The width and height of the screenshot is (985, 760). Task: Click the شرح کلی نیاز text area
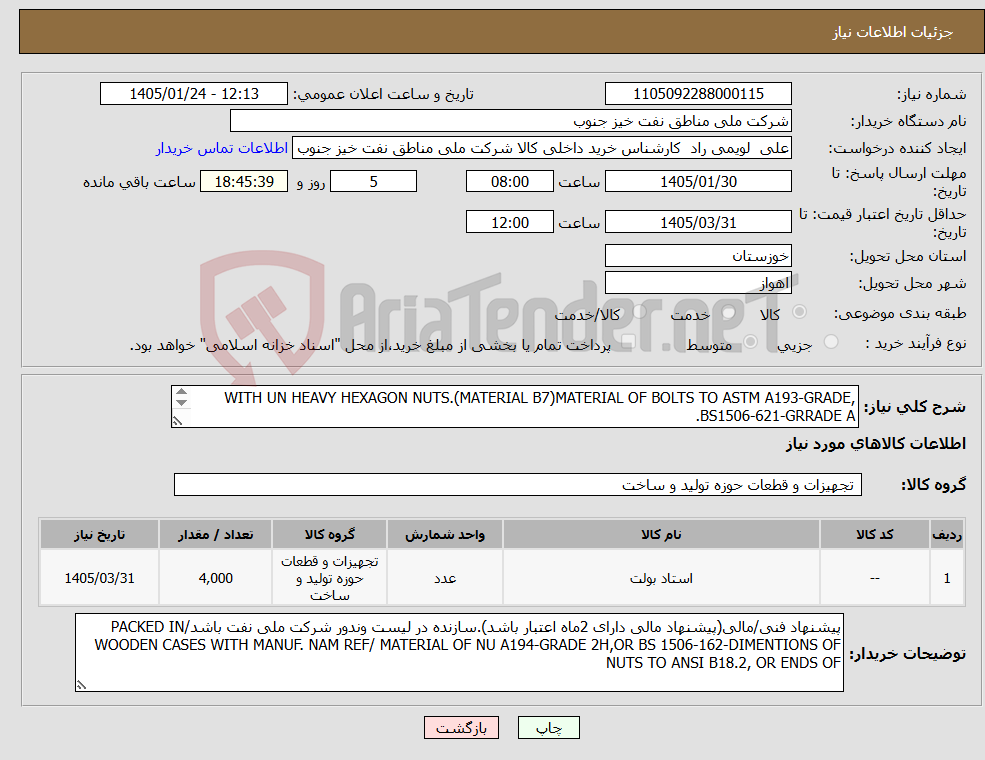(x=514, y=407)
